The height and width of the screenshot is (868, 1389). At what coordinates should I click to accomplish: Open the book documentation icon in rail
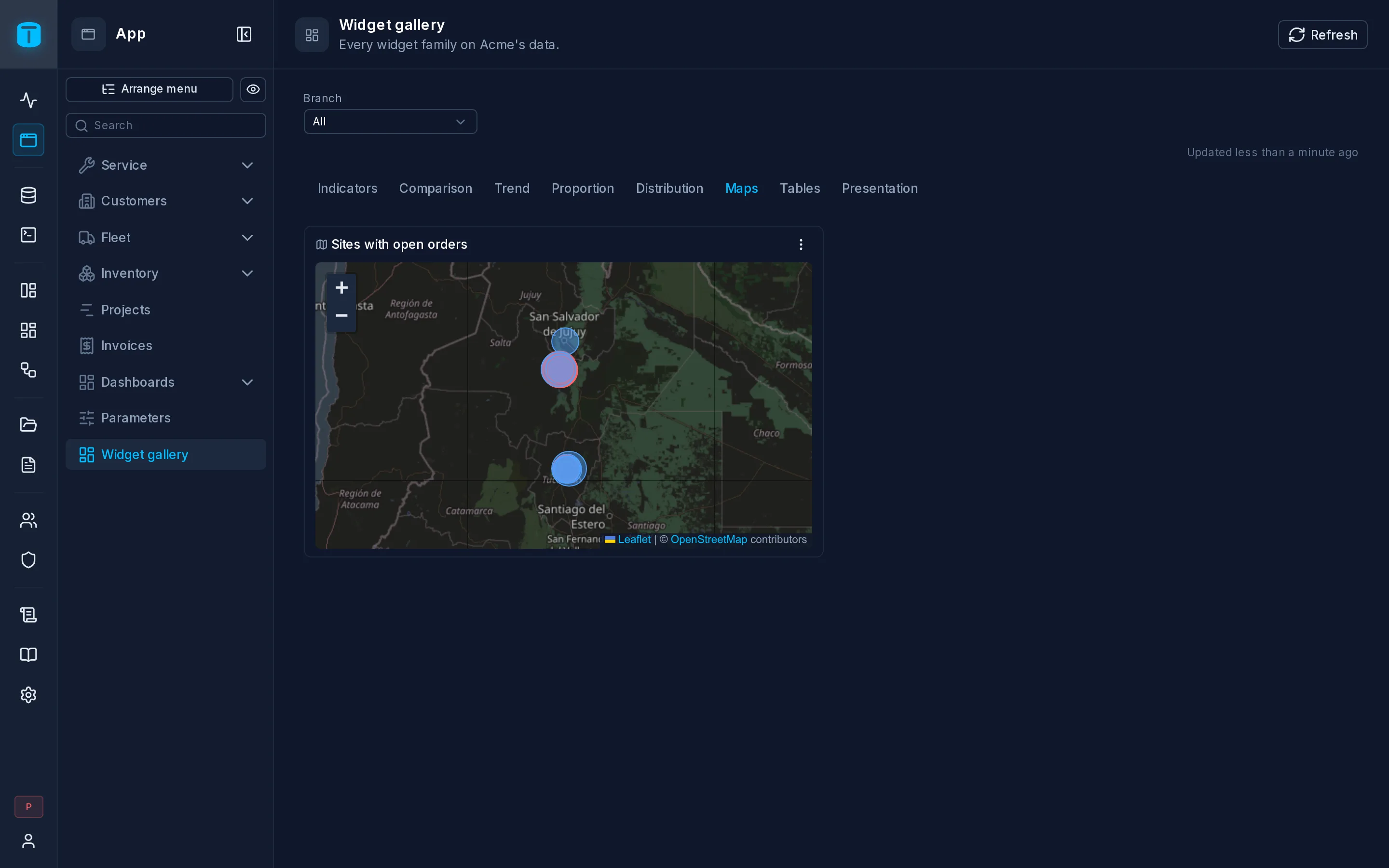29,654
